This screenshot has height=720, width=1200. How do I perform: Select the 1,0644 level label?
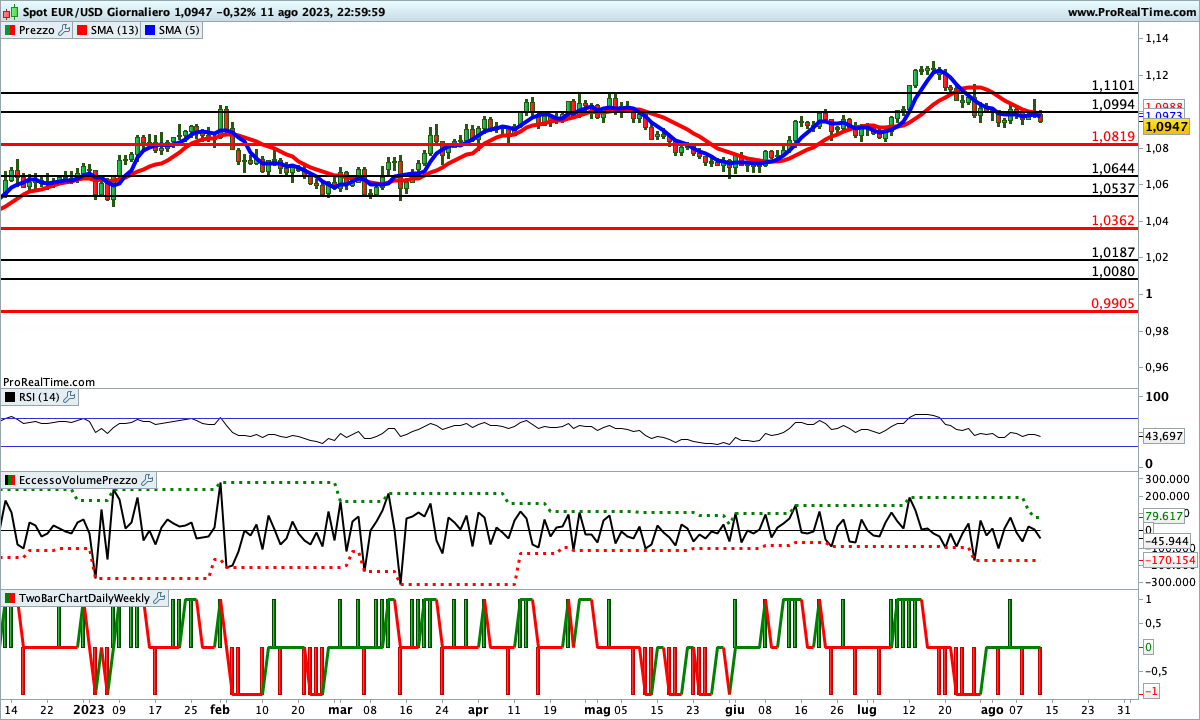pos(1114,168)
